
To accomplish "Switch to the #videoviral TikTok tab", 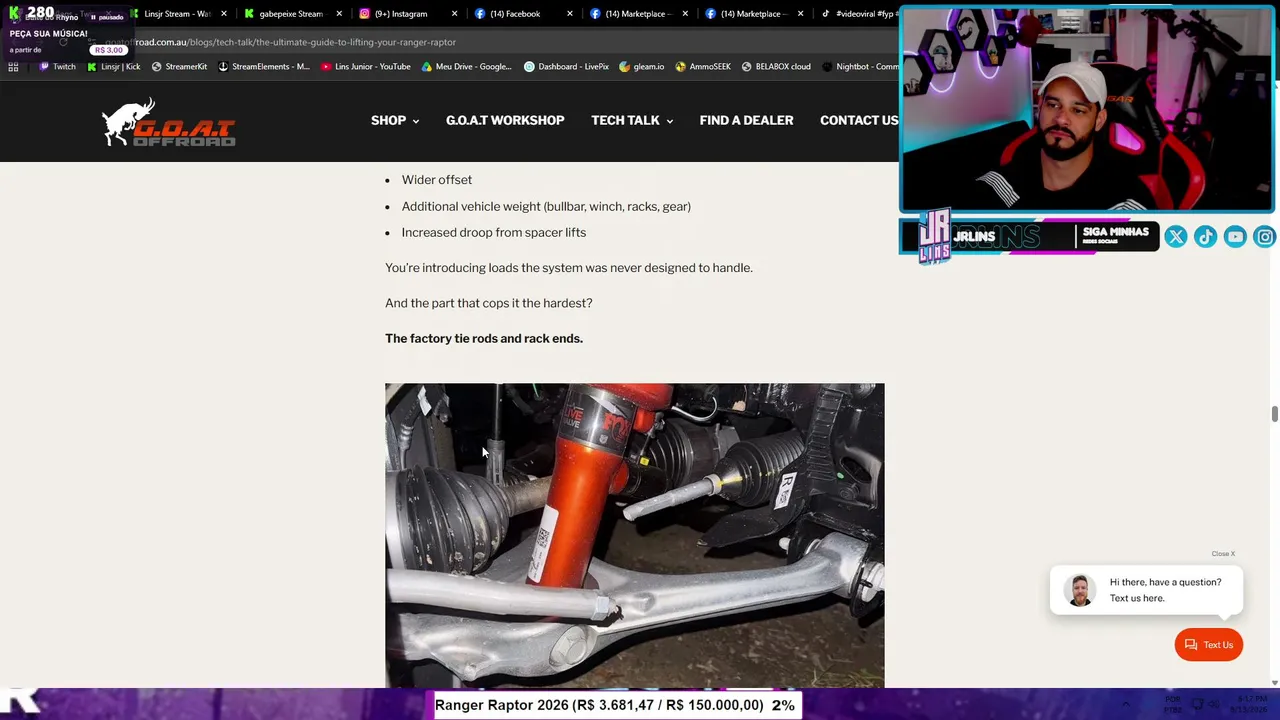I will point(858,14).
